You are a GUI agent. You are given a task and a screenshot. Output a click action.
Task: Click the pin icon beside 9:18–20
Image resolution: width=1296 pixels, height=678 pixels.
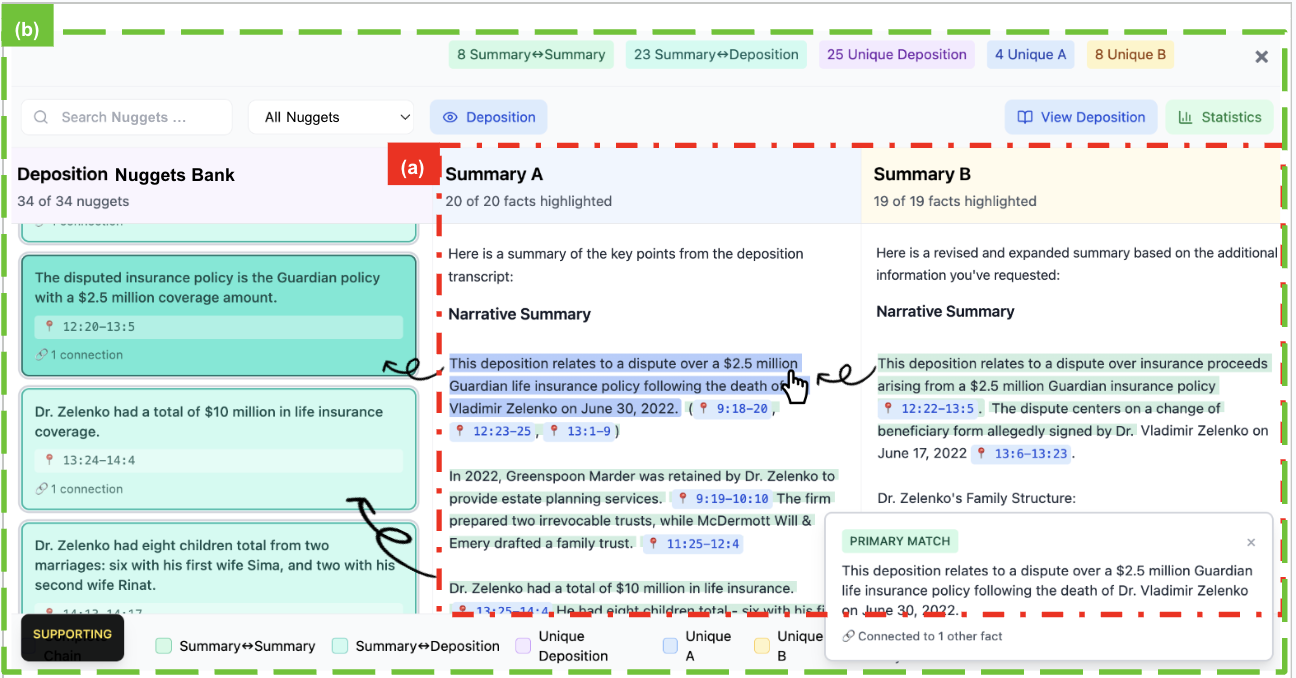point(704,409)
